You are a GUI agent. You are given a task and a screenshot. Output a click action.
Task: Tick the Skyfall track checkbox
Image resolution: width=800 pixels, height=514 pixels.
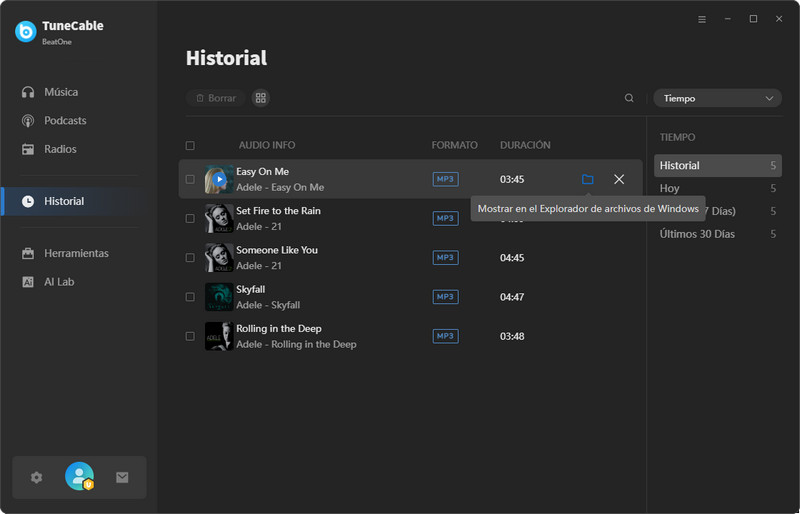190,297
